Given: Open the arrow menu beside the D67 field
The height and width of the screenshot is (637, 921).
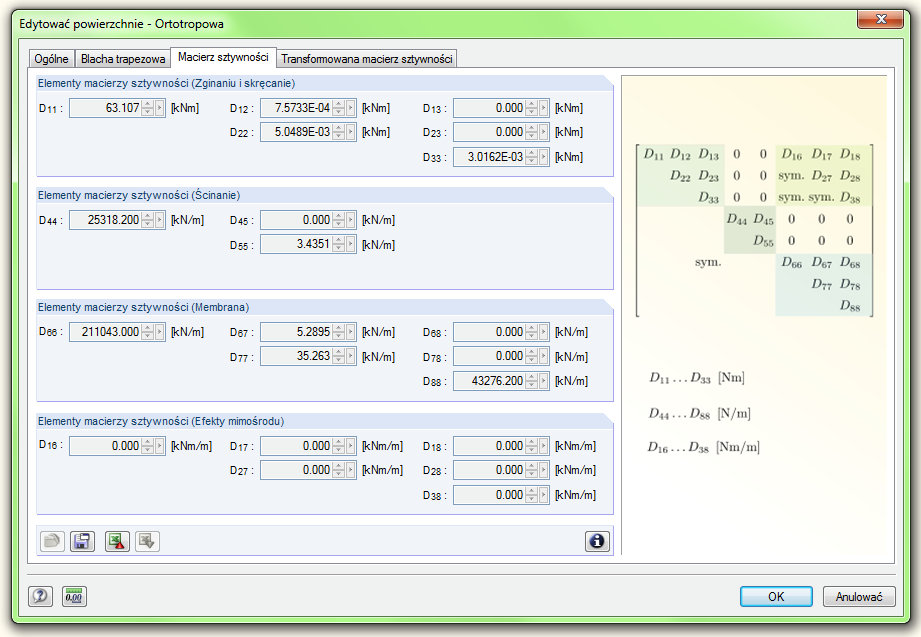Looking at the screenshot, I should [x=351, y=332].
